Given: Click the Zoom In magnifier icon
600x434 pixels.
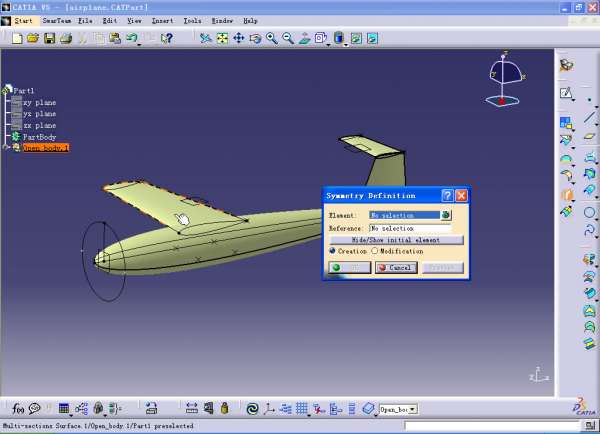Looking at the screenshot, I should coord(272,39).
